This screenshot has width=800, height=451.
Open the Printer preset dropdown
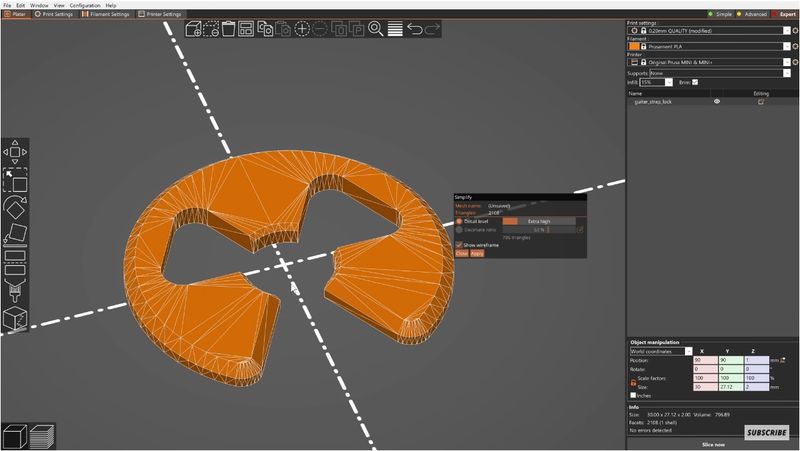pos(787,62)
